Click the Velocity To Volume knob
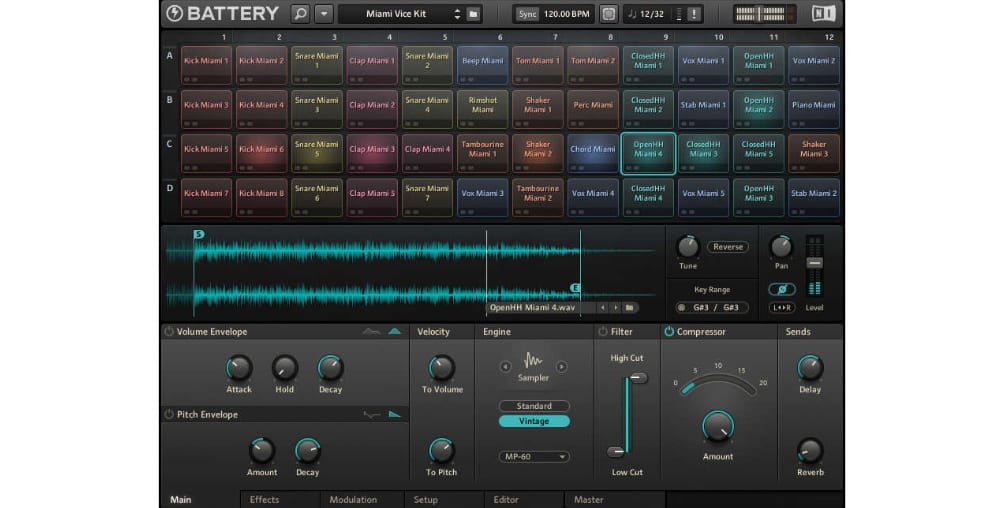 tap(441, 368)
